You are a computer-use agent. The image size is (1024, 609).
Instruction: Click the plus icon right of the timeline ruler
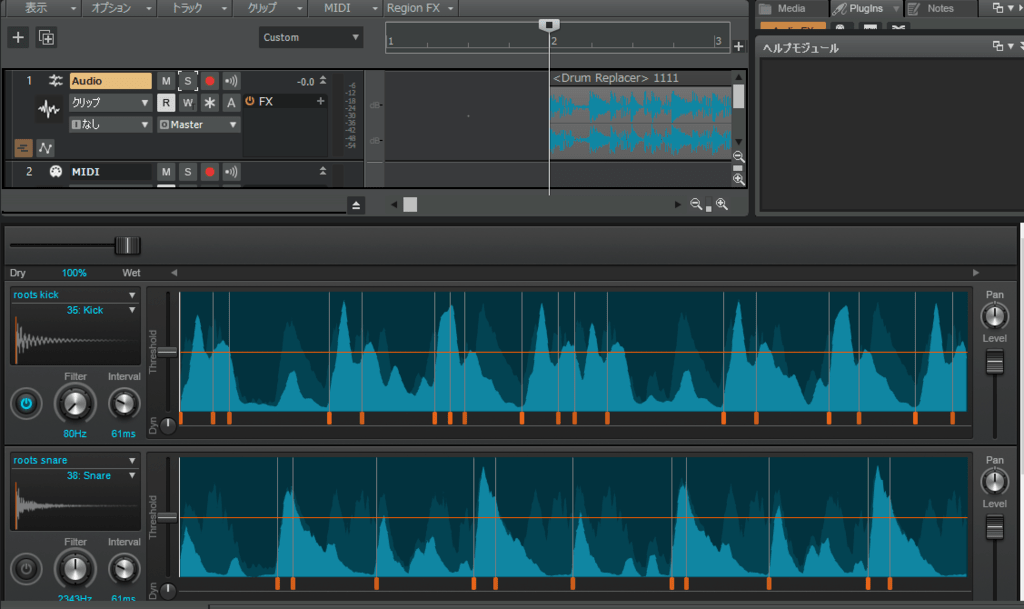(x=739, y=46)
